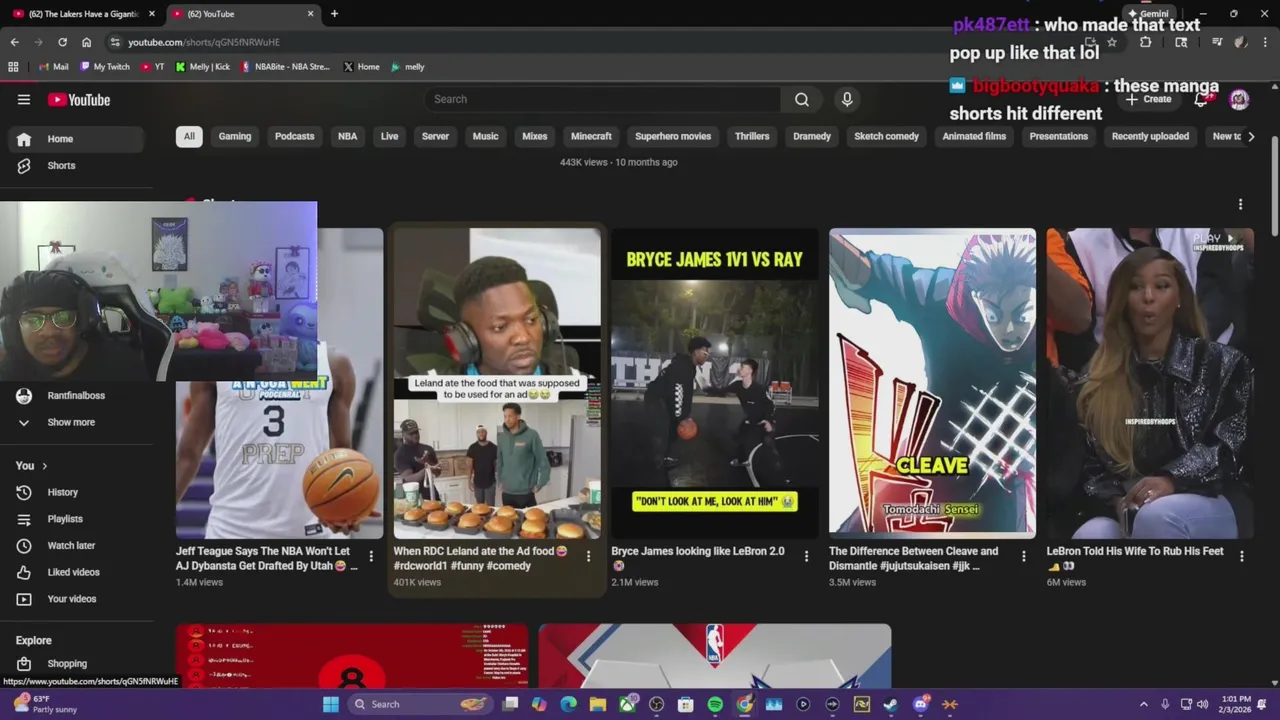Image resolution: width=1280 pixels, height=720 pixels.
Task: Select the Superhero movies chip
Action: 673,136
